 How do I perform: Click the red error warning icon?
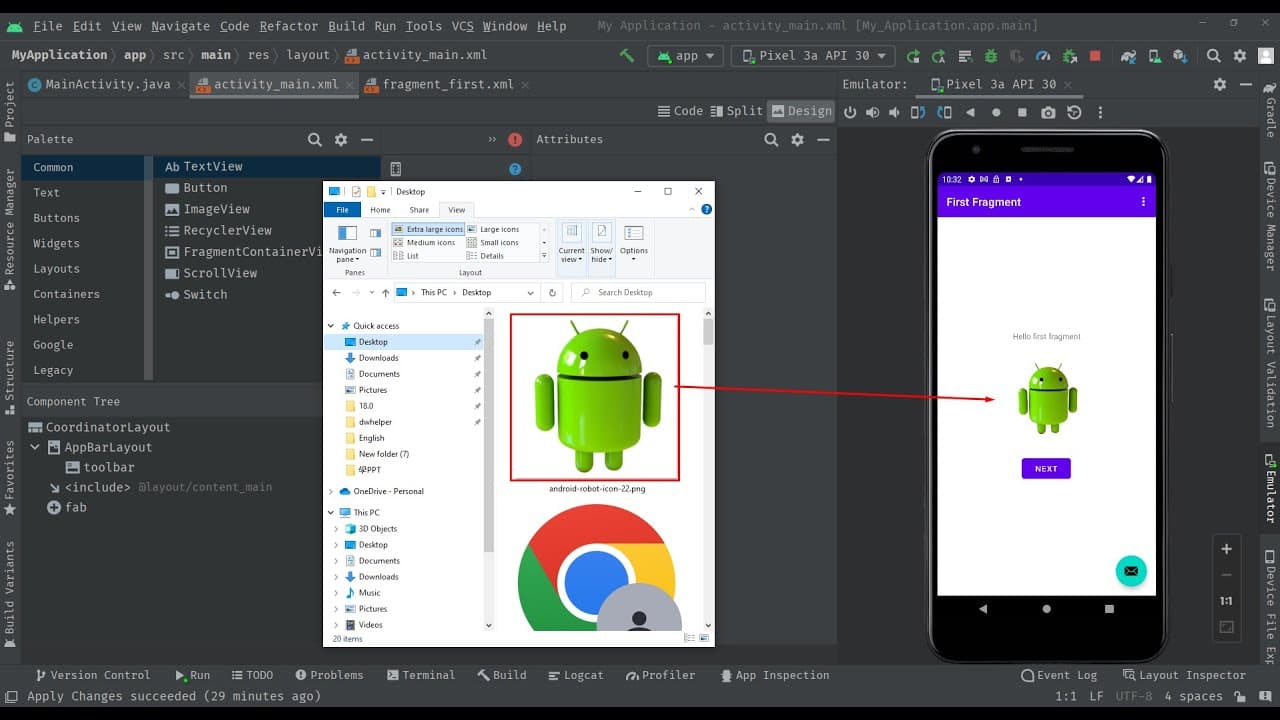(x=515, y=140)
